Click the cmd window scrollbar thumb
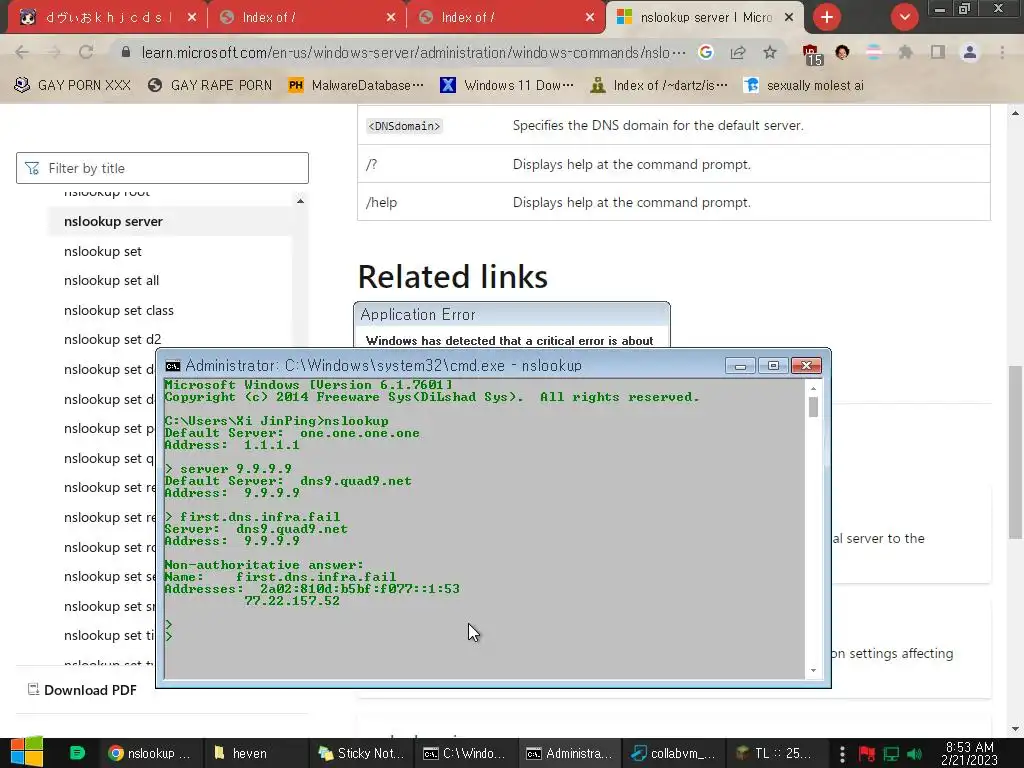1024x768 pixels. coord(813,407)
